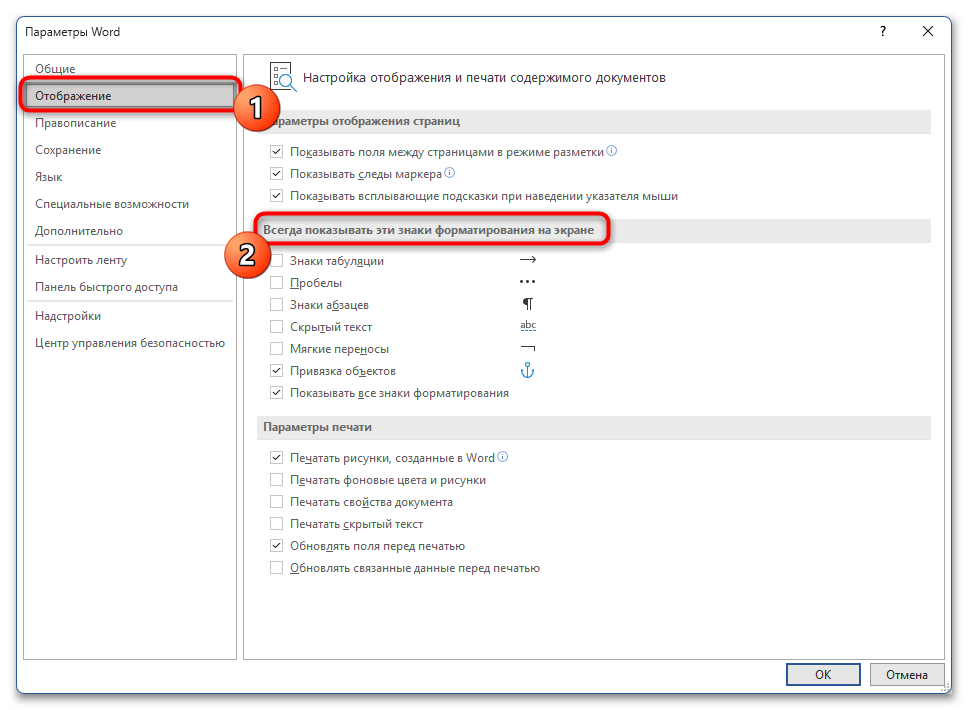The image size is (968, 710).
Task: Click the paragraph pilcrow symbol icon
Action: [528, 304]
